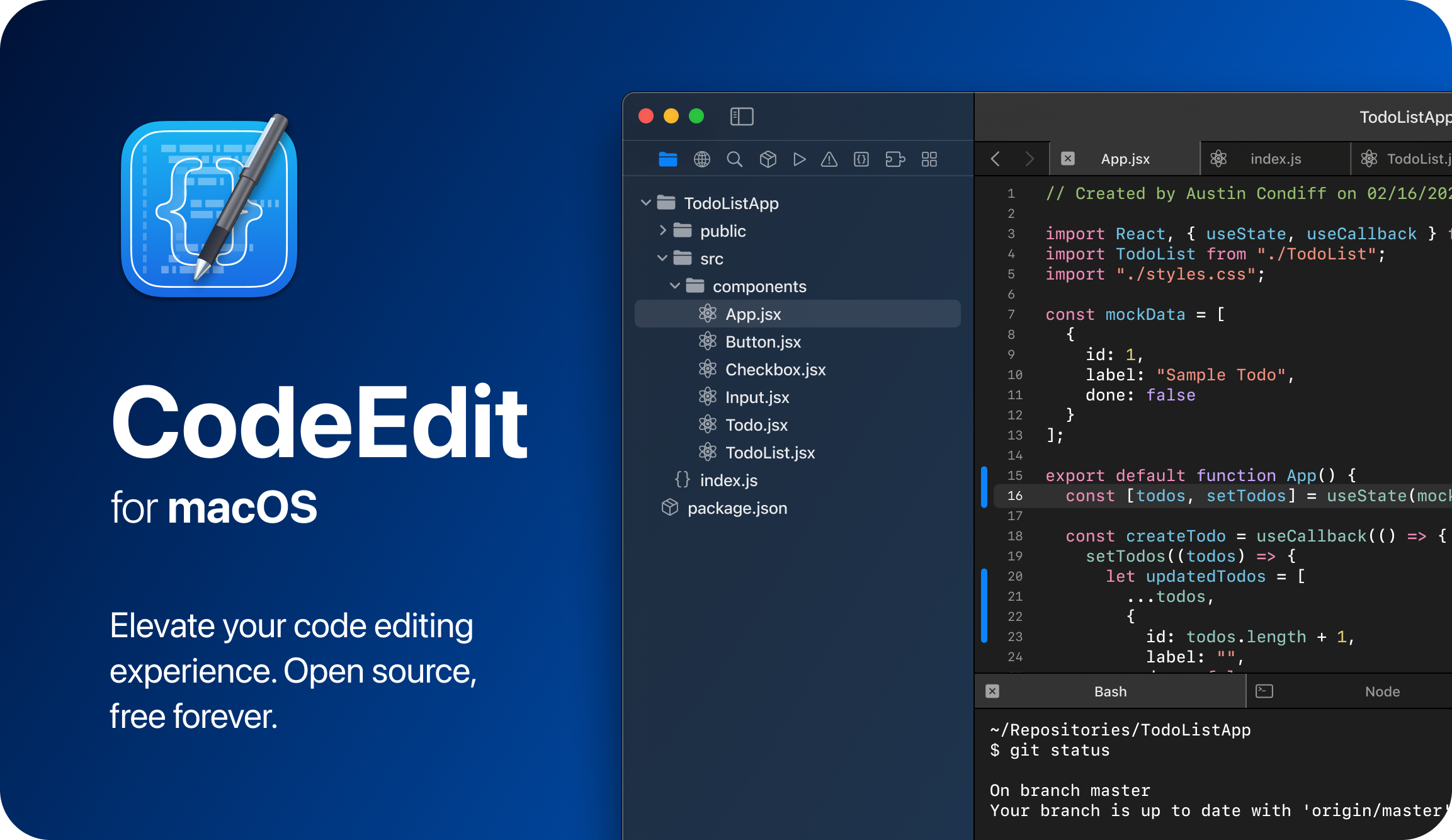Click the 'createTodo' identifier on line 18
Image resolution: width=1452 pixels, height=840 pixels.
[1176, 536]
